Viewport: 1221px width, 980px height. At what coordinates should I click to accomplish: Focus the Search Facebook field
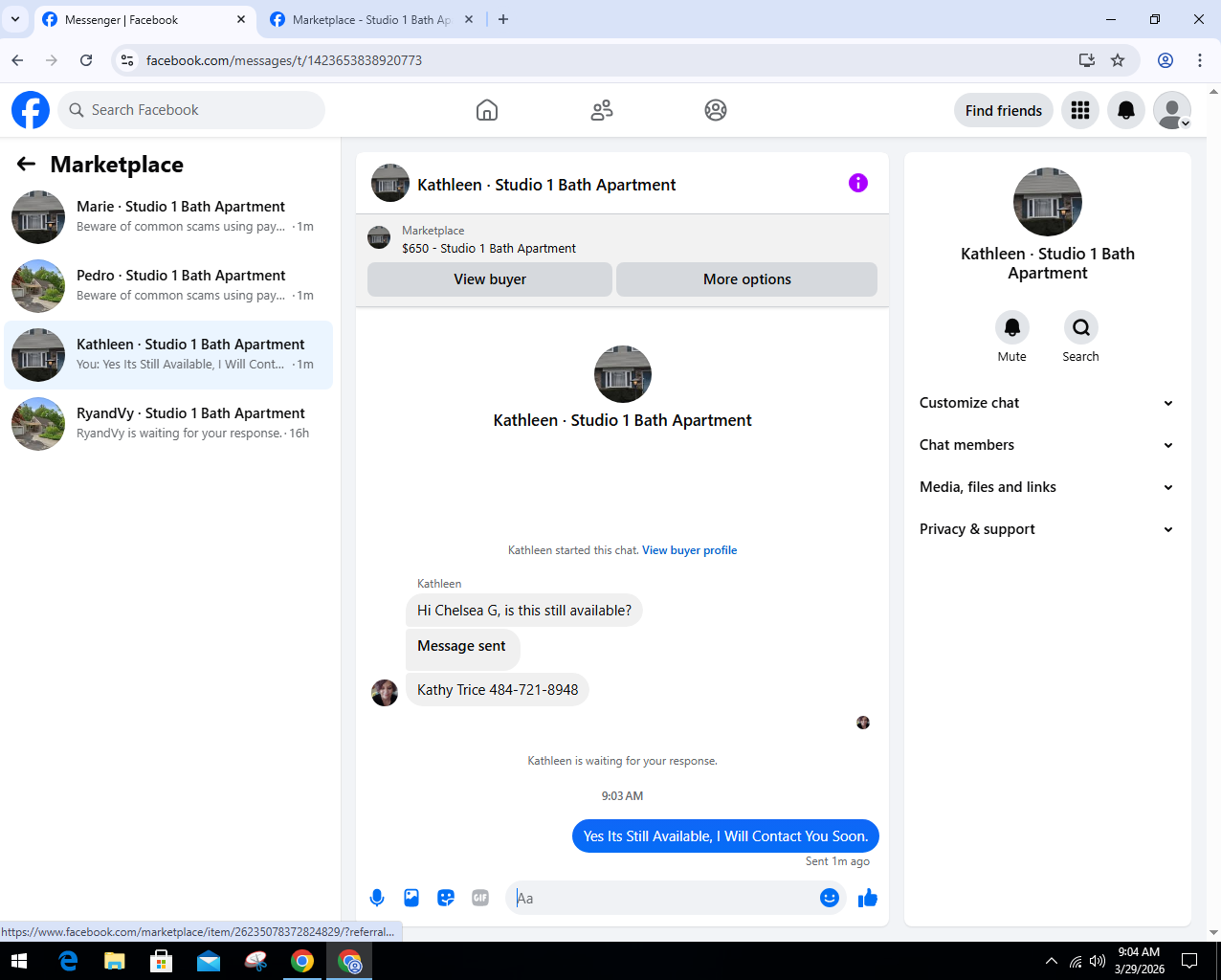(x=191, y=110)
